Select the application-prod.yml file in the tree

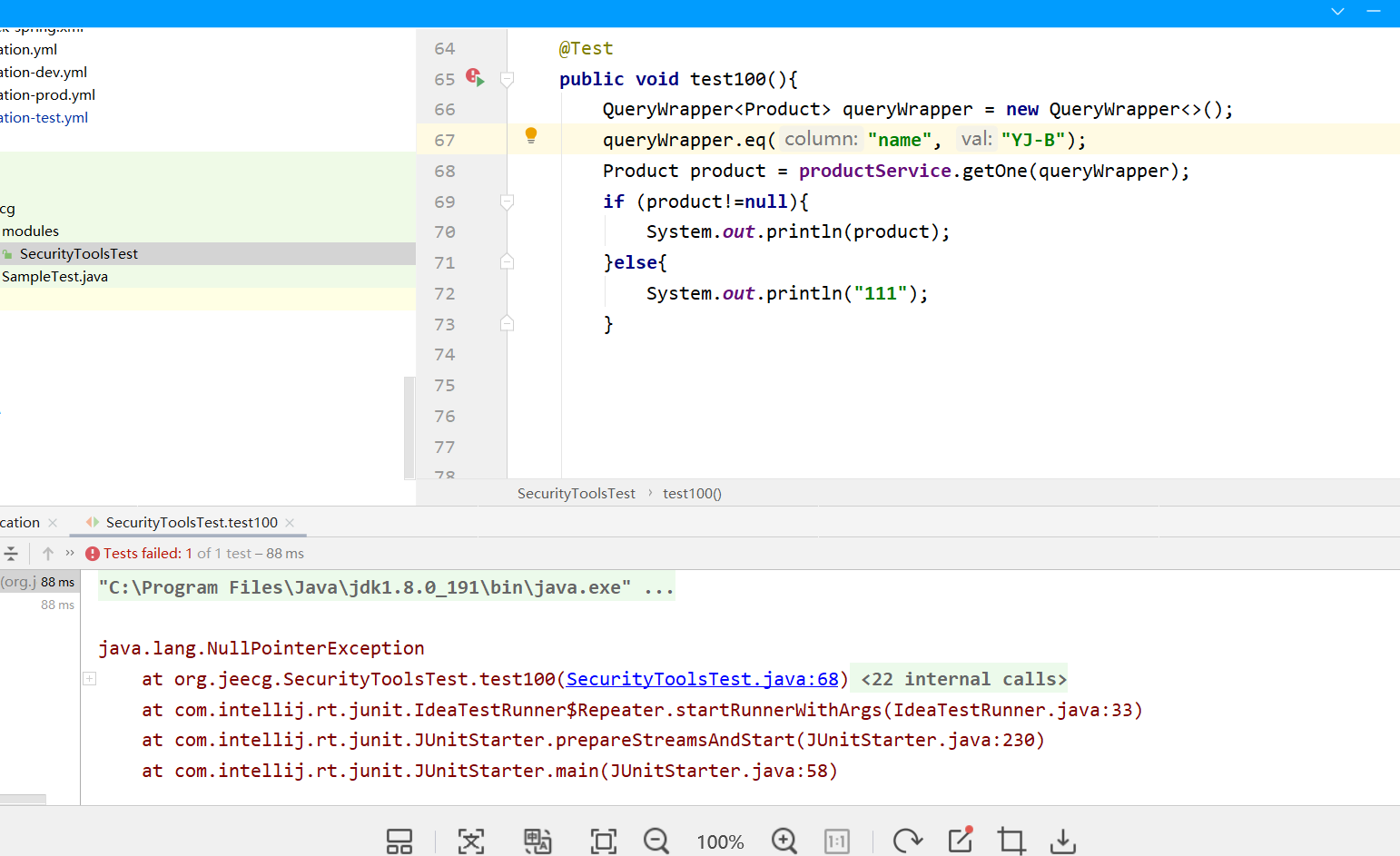click(47, 94)
